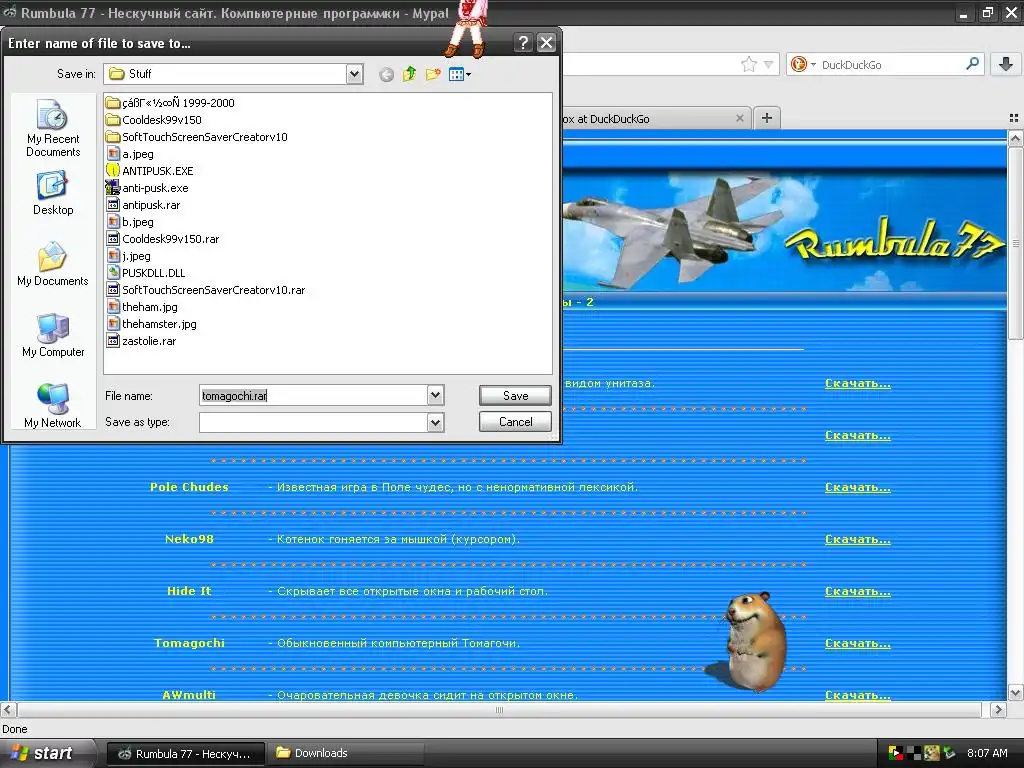1024x768 pixels.
Task: Click the Скачать link for Tomagochi
Action: click(857, 643)
